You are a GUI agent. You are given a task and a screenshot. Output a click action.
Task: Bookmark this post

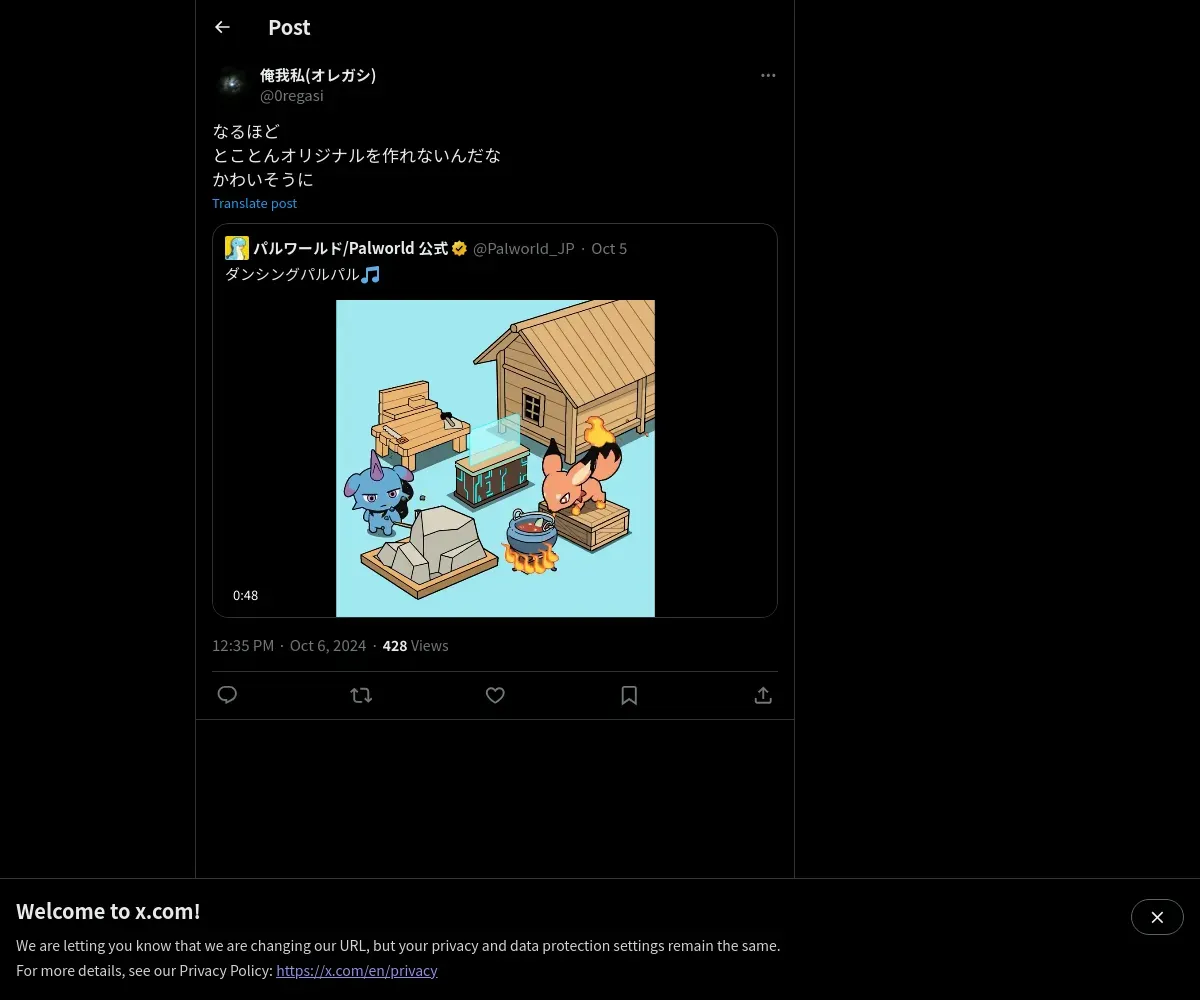click(629, 695)
